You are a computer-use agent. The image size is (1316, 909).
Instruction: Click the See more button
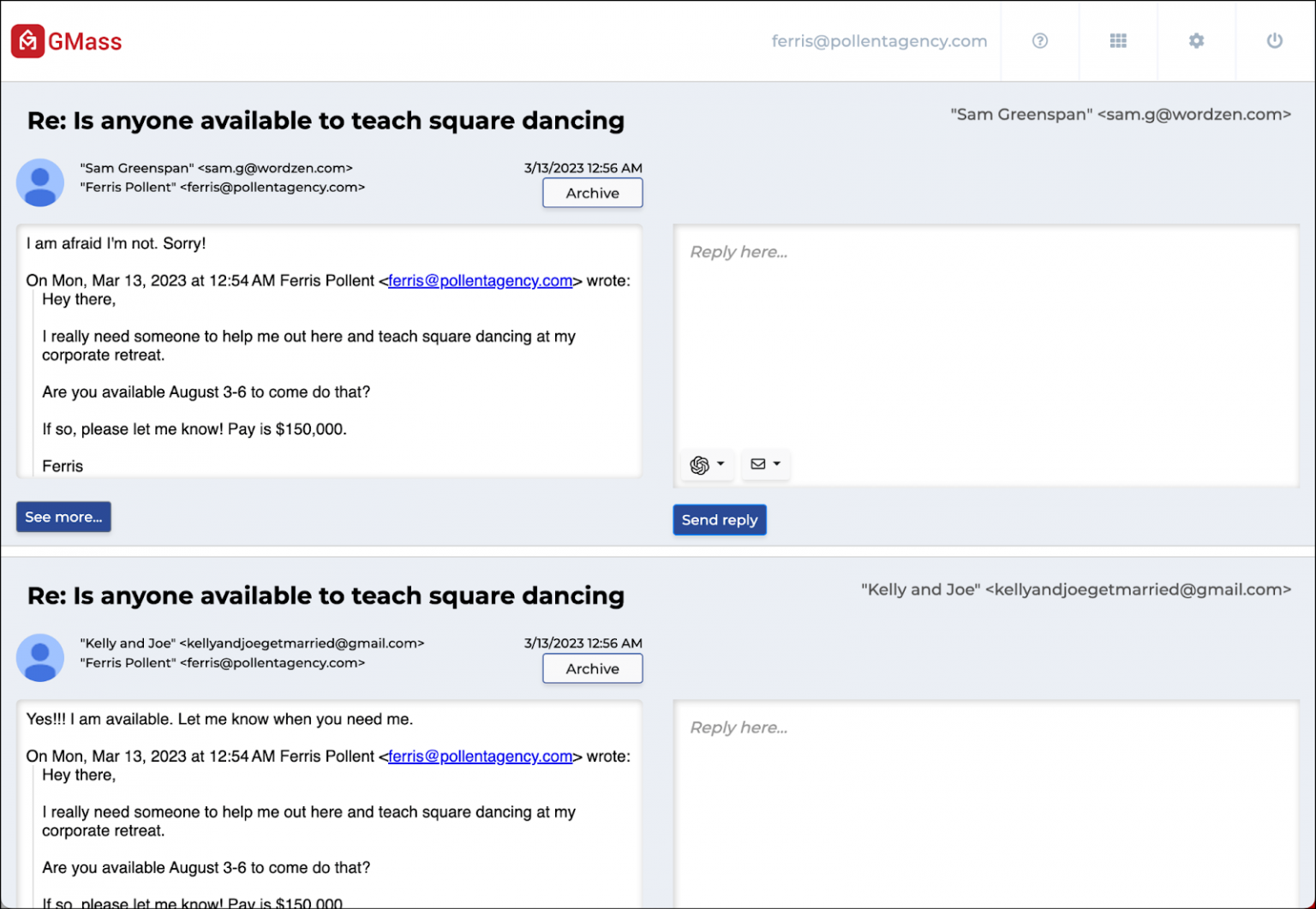coord(63,517)
